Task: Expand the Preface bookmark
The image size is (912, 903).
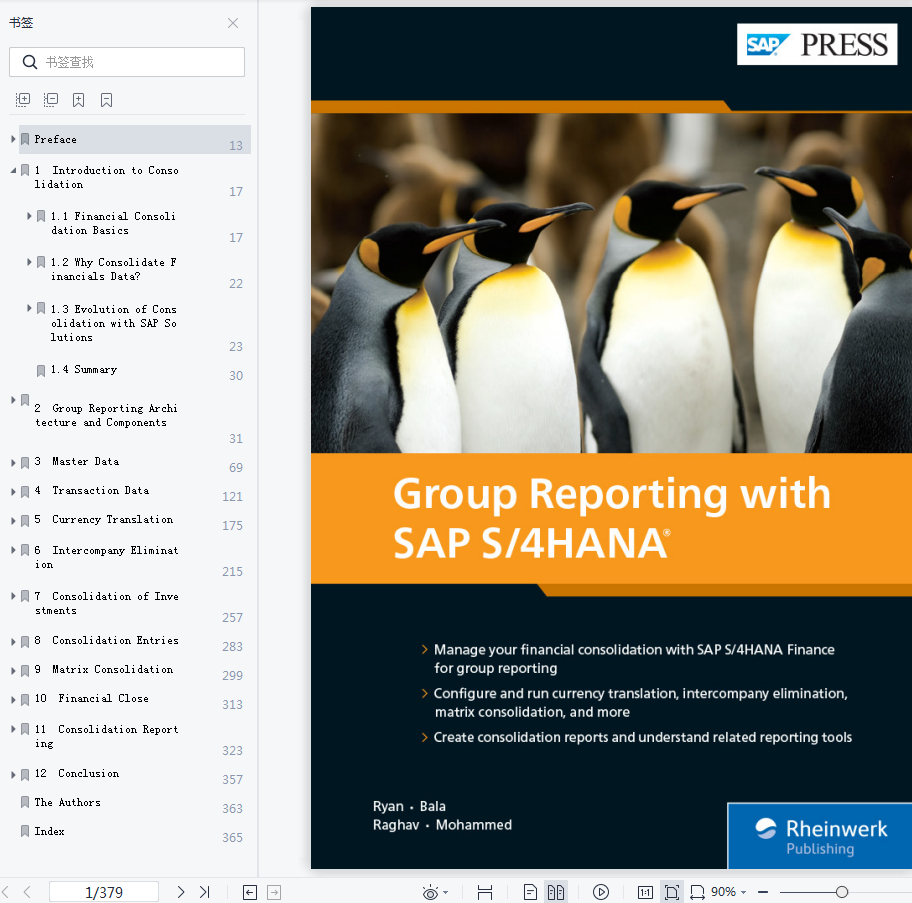Action: [13, 139]
